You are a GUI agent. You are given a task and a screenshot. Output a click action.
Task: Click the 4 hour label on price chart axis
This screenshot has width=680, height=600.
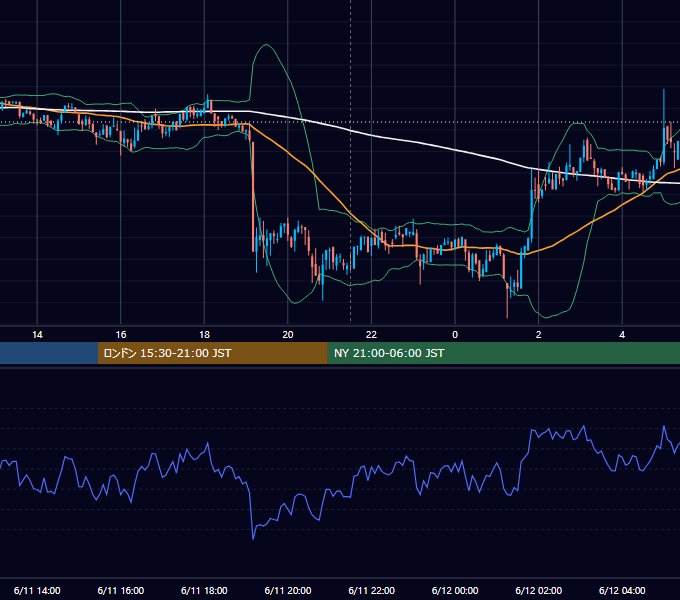[x=622, y=335]
